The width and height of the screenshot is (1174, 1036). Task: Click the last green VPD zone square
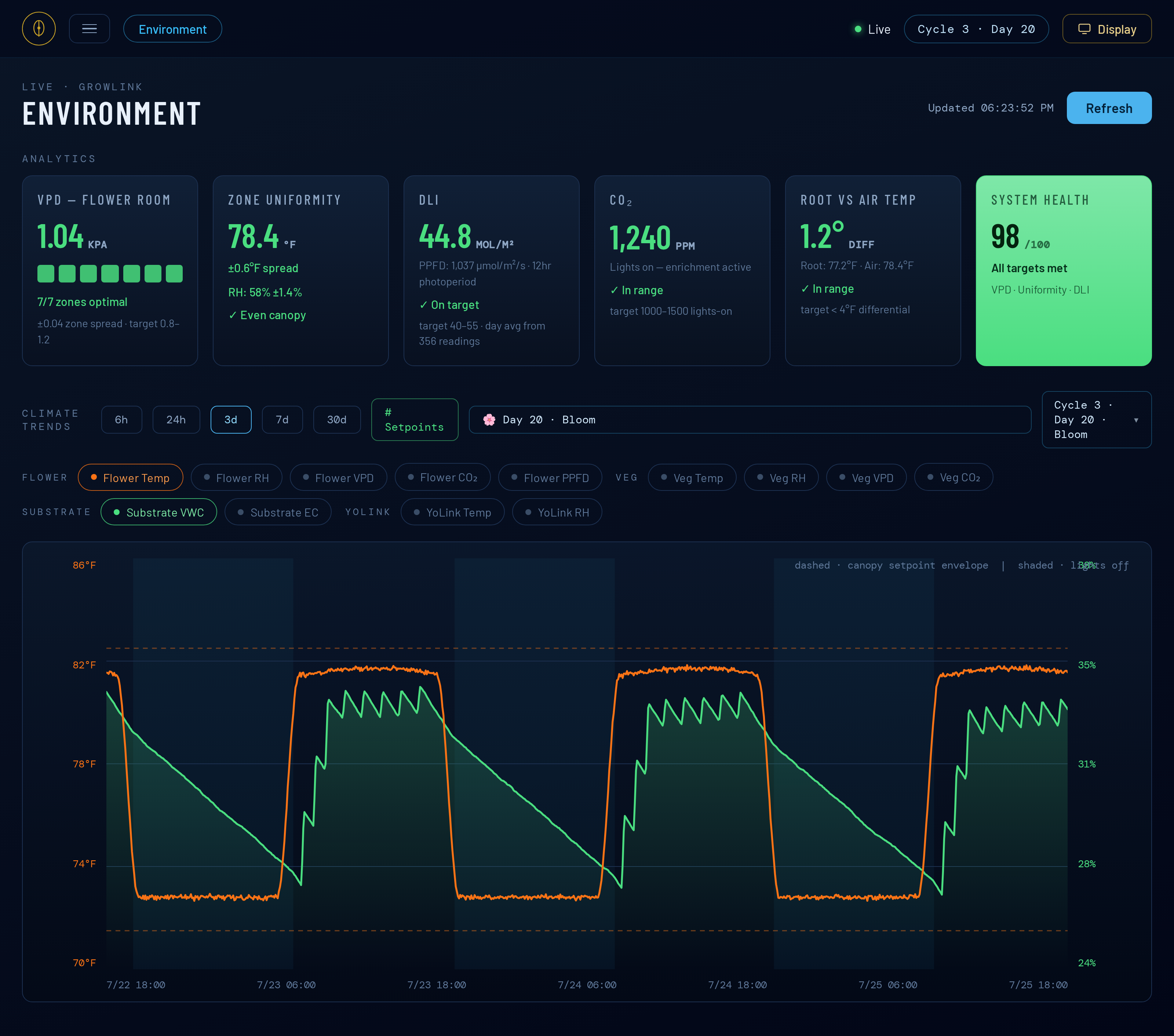174,274
